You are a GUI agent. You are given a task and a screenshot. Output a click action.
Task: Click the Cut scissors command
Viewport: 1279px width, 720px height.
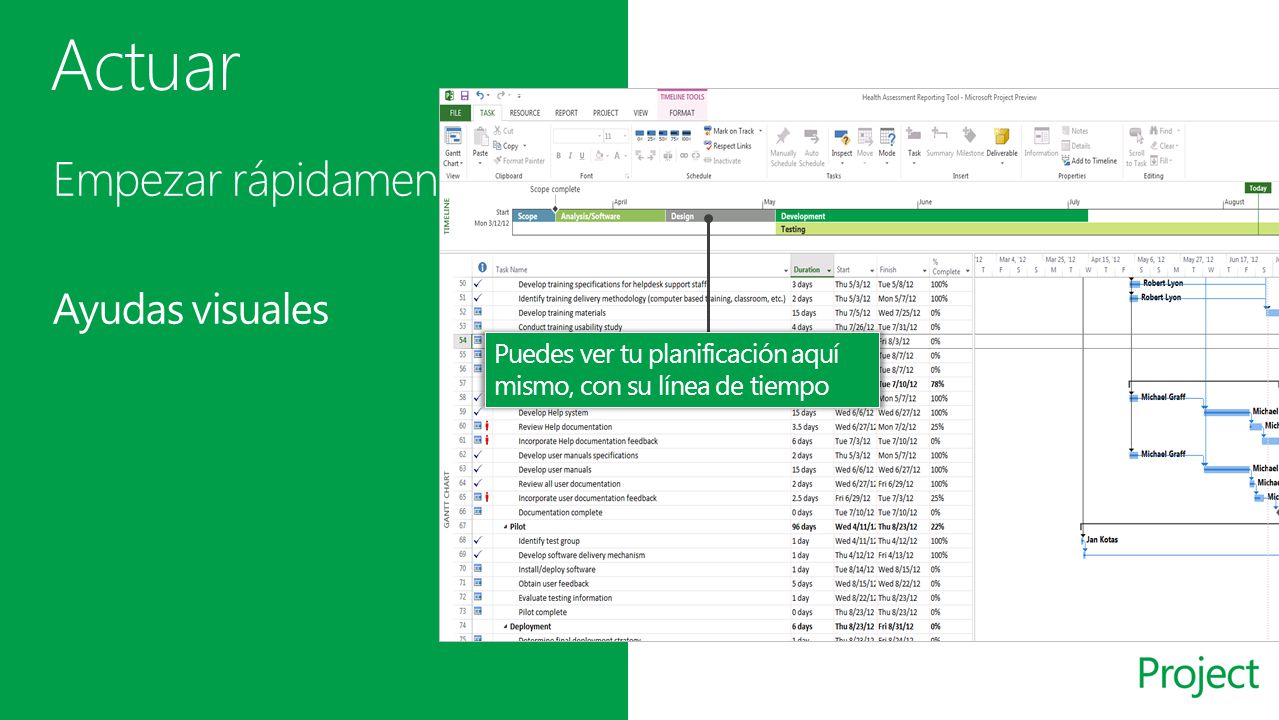[503, 131]
